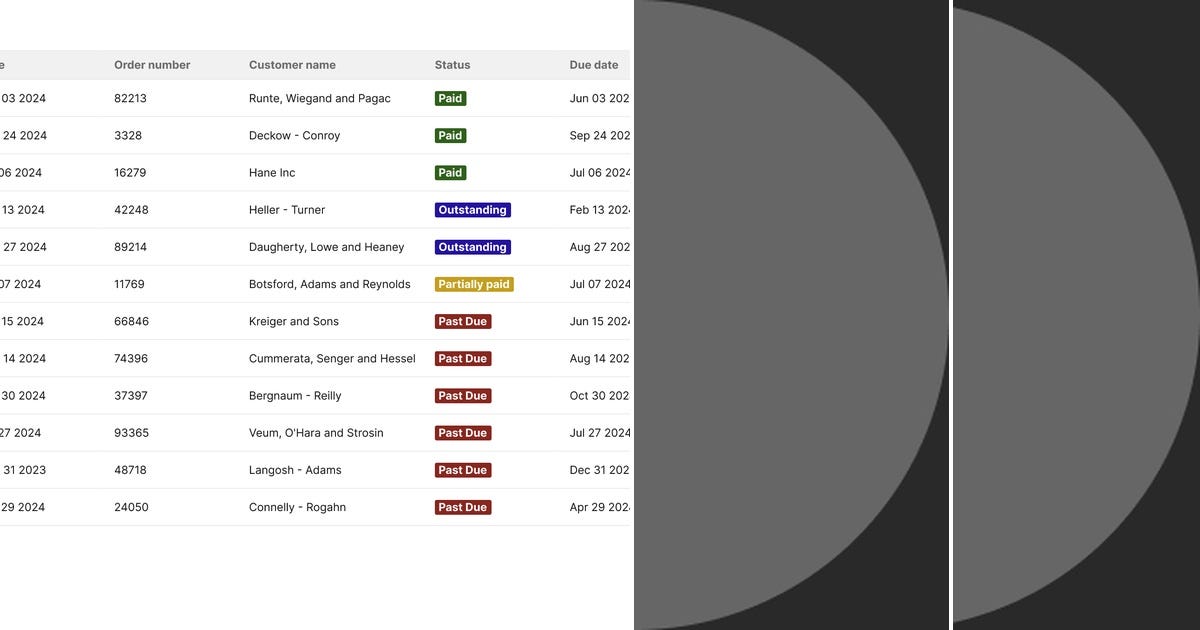1200x630 pixels.
Task: Click the Paid badge for Hane Inc
Action: pos(450,172)
